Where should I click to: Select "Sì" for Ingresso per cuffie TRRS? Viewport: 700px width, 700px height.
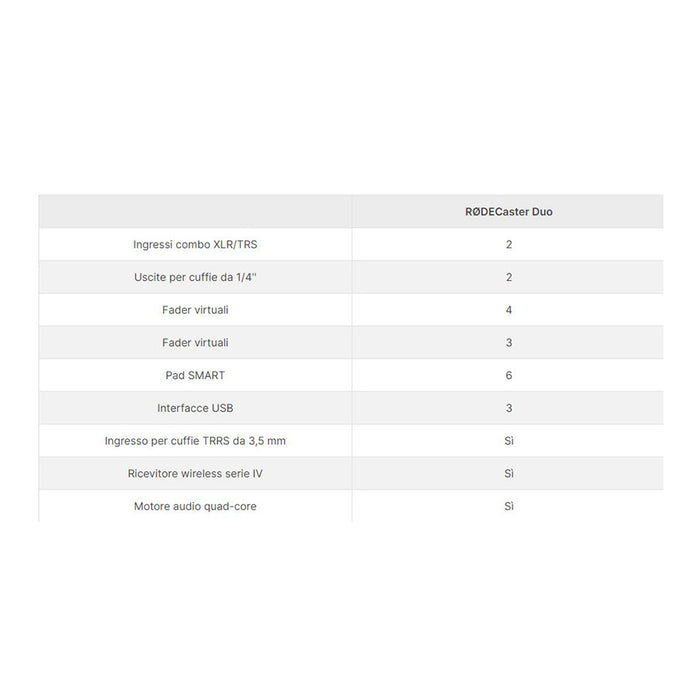pyautogui.click(x=509, y=441)
